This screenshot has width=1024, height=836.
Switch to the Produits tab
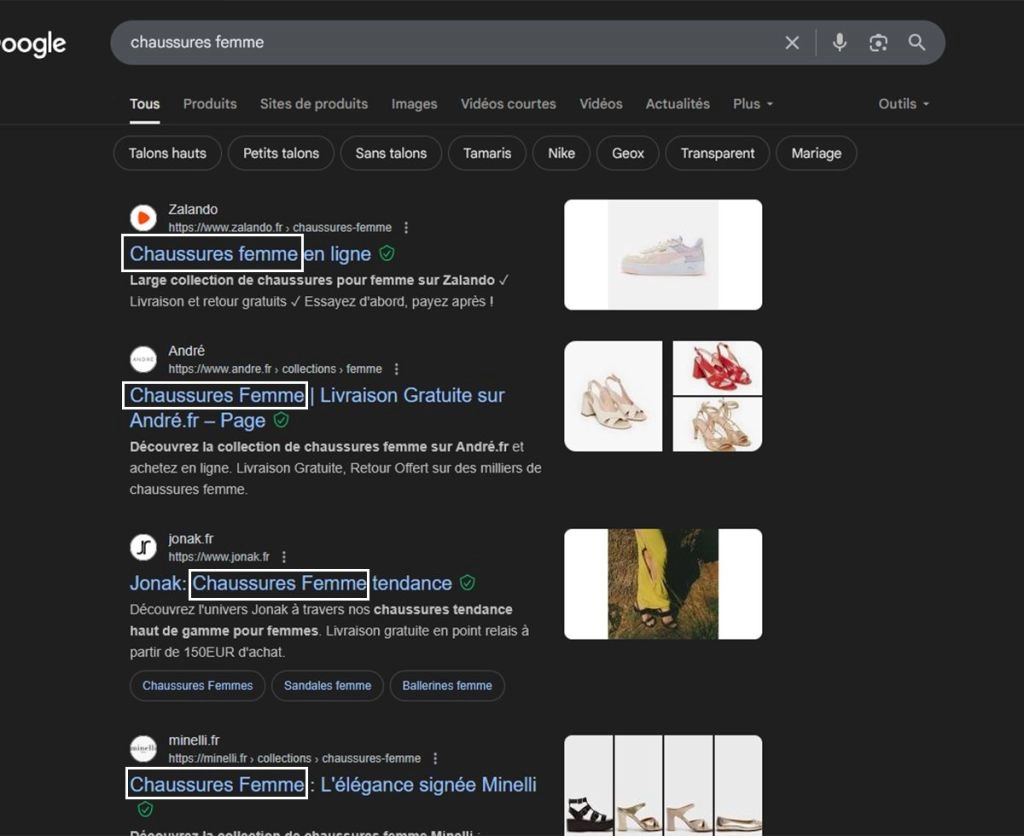(210, 104)
